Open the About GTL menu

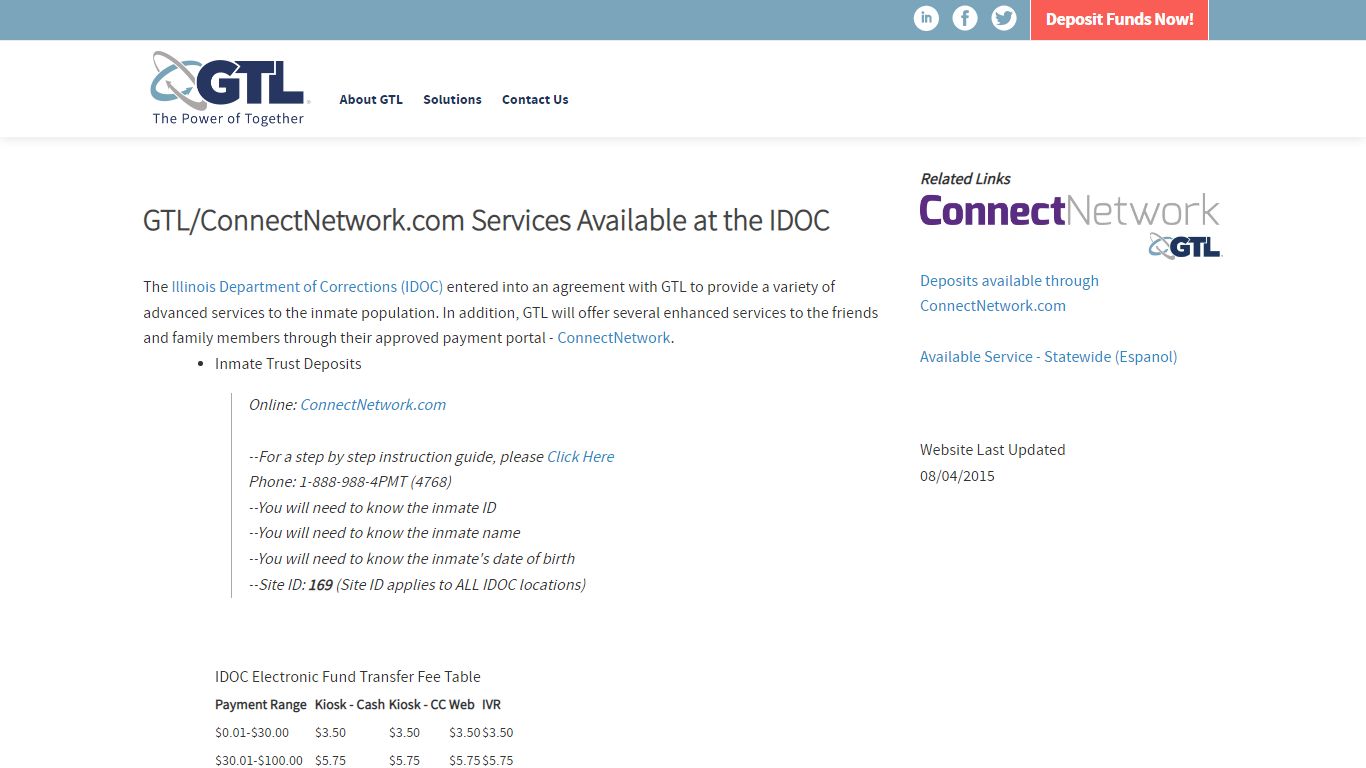(x=371, y=100)
